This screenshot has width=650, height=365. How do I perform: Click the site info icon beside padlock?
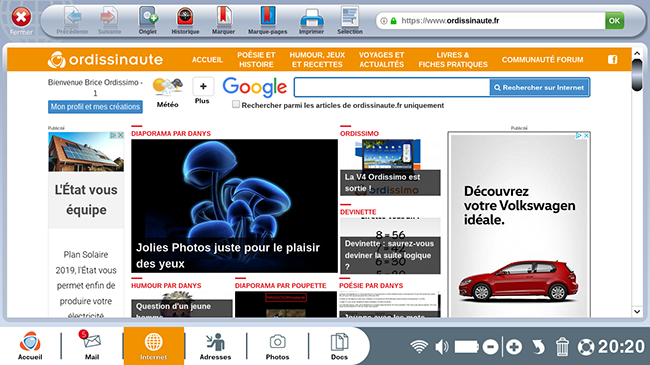point(384,20)
